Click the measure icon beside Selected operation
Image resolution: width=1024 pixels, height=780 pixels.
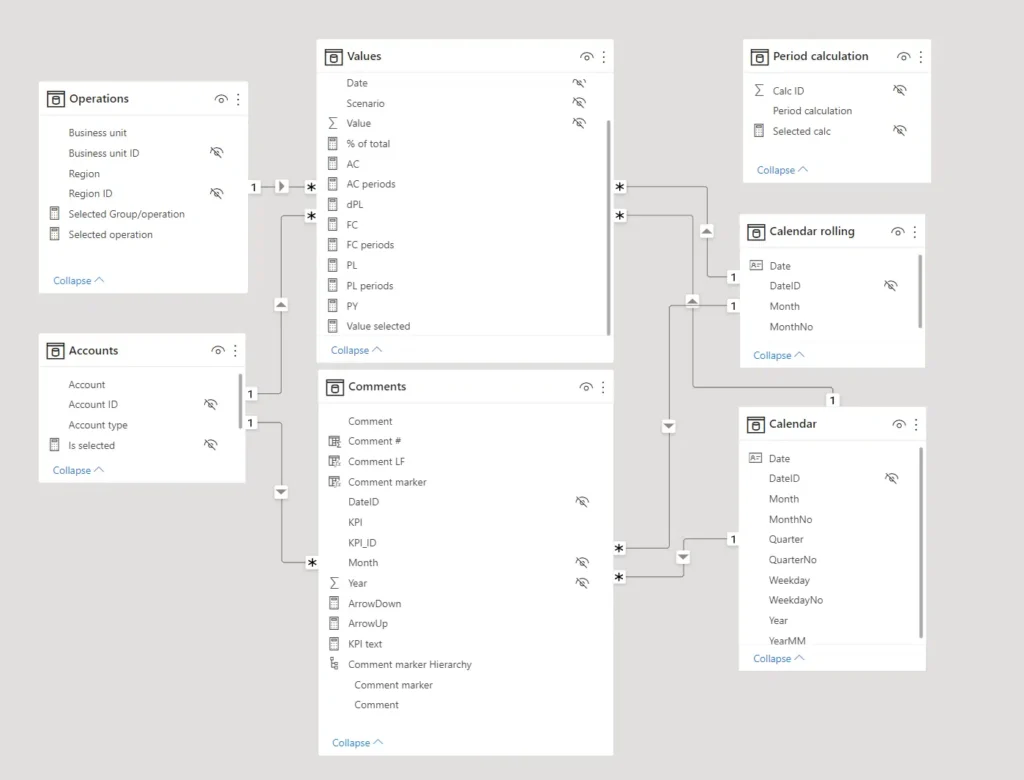point(55,234)
